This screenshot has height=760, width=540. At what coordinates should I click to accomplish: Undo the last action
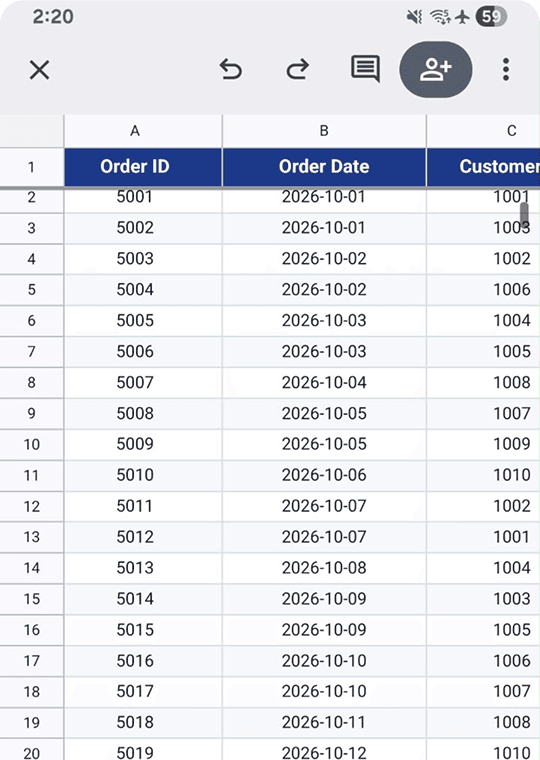pos(231,69)
